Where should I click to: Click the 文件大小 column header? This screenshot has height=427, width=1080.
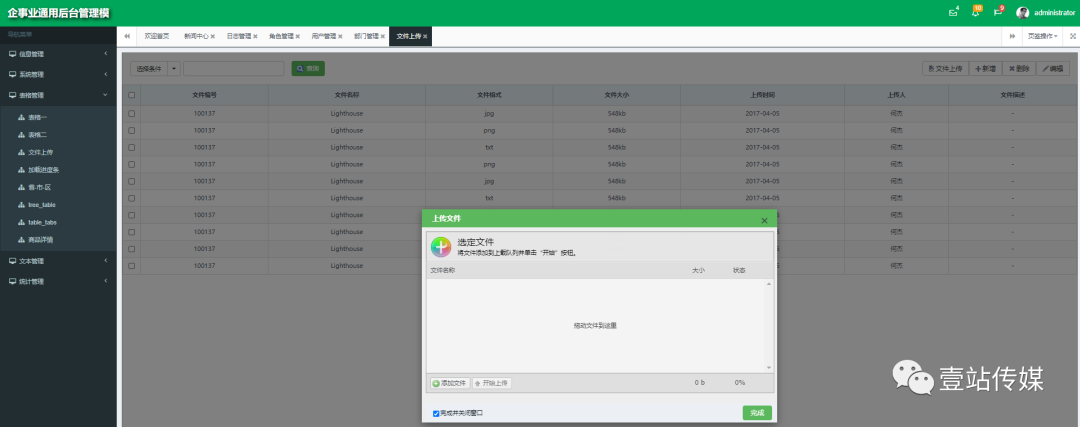tap(616, 95)
